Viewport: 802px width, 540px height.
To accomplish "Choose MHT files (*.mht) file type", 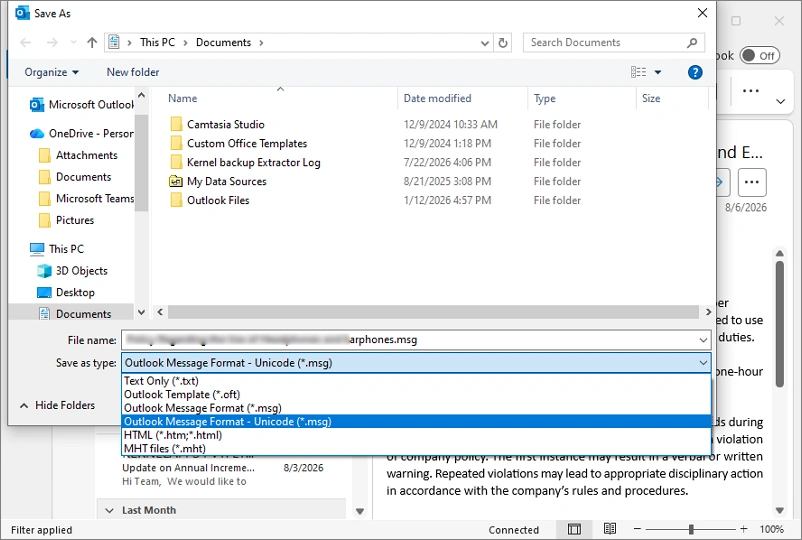I will (x=416, y=448).
